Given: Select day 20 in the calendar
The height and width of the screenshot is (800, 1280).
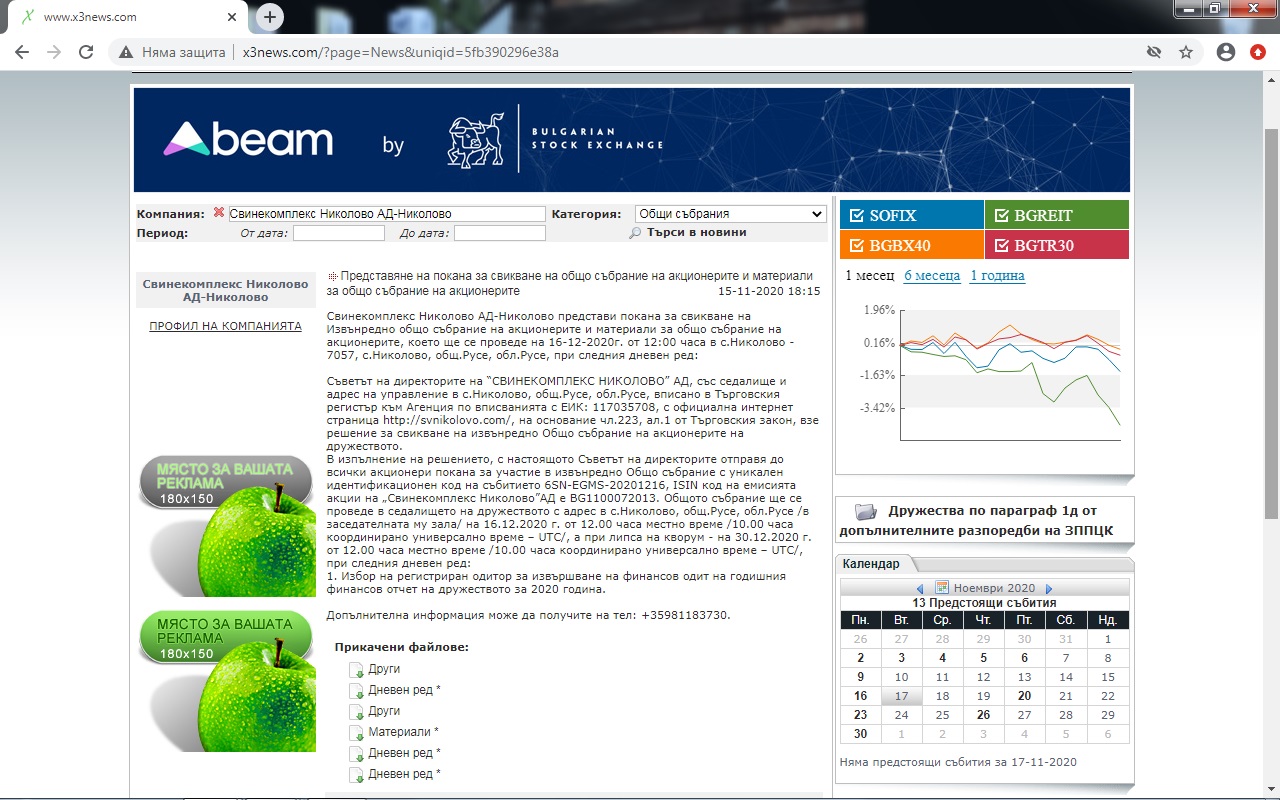Looking at the screenshot, I should [x=1024, y=696].
